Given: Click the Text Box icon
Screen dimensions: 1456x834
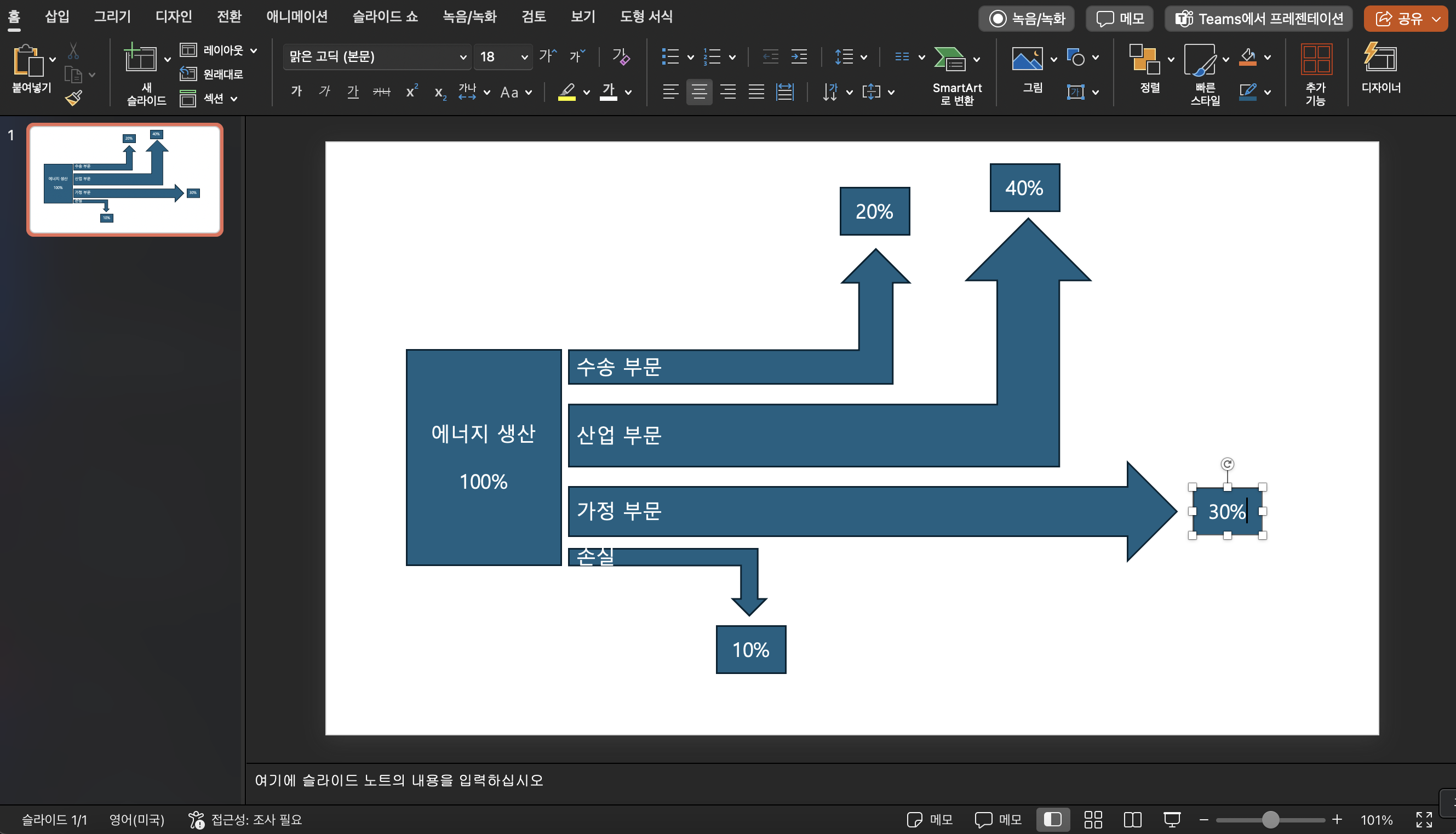Looking at the screenshot, I should pos(1075,92).
